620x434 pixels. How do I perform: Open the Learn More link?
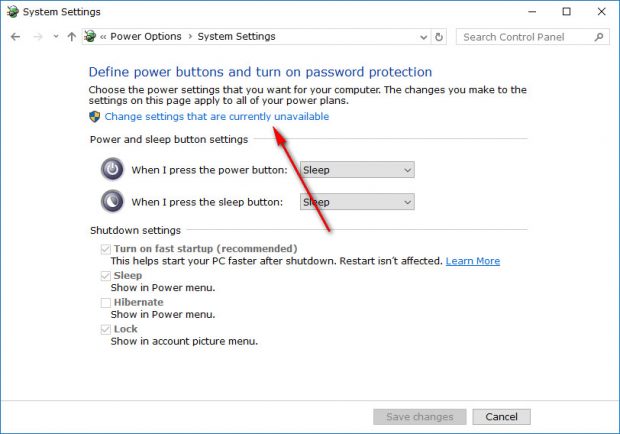coord(473,261)
